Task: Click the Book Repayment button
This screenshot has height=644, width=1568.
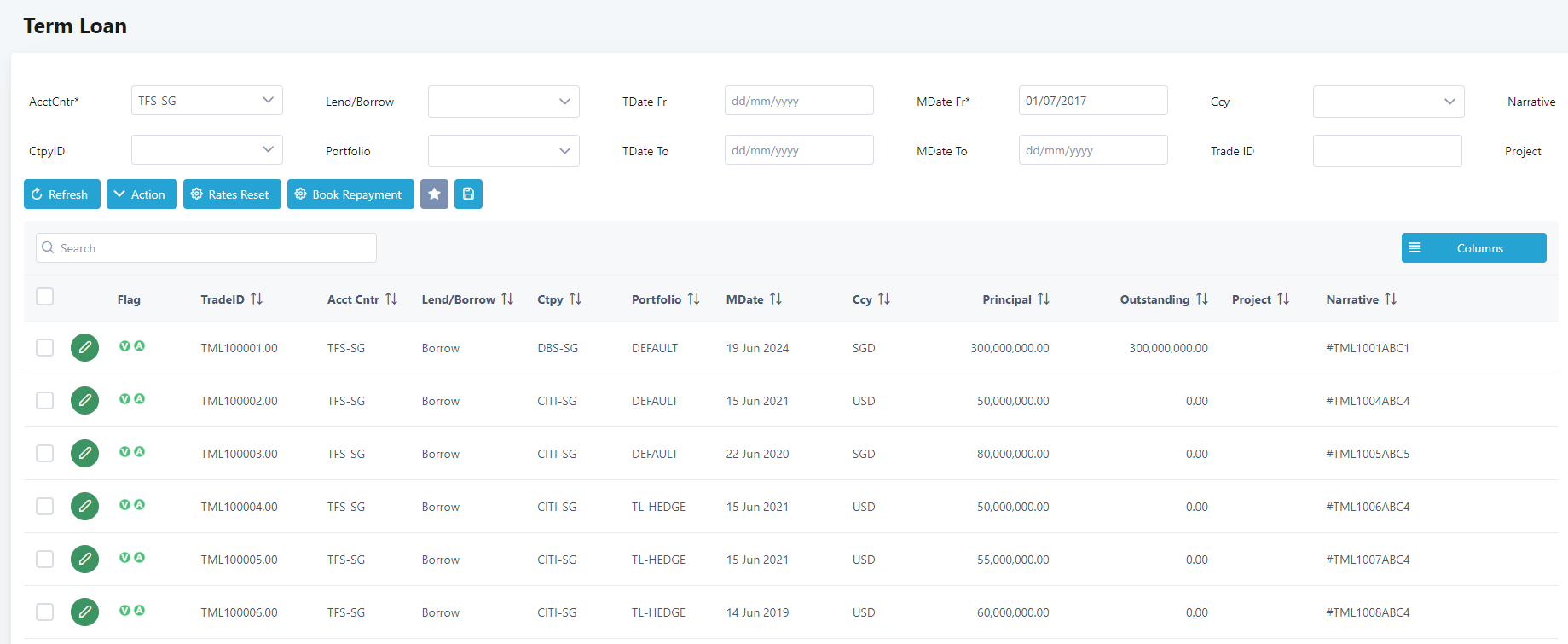Action: point(350,194)
